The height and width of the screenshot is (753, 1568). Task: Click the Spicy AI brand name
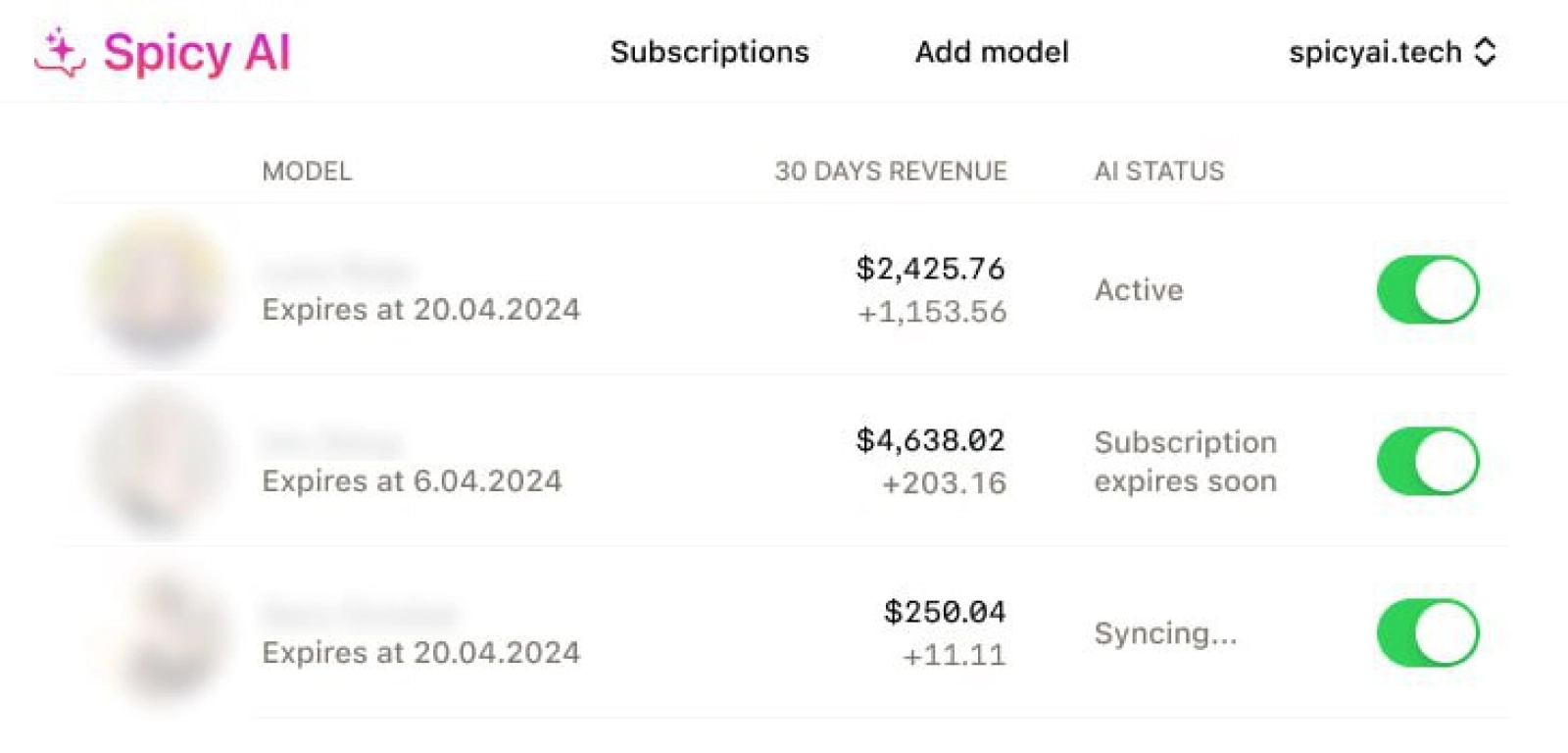[x=197, y=52]
